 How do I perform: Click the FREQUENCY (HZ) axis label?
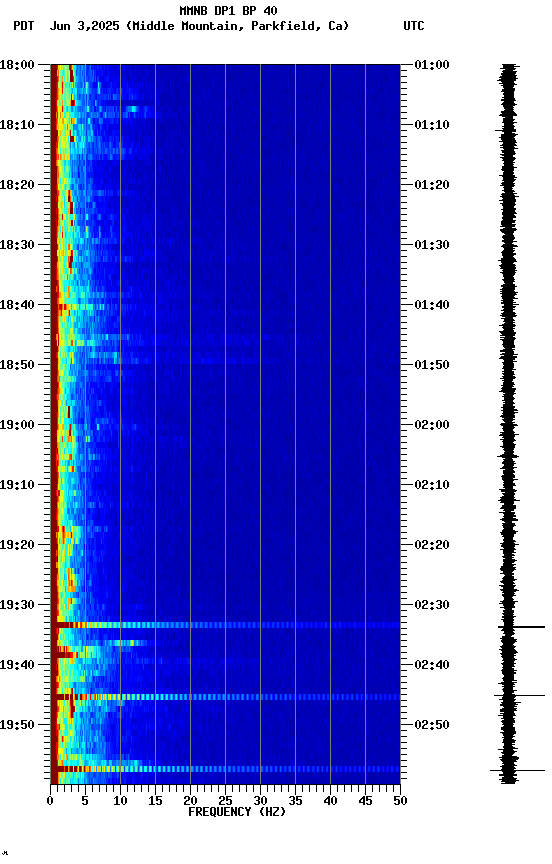click(237, 812)
